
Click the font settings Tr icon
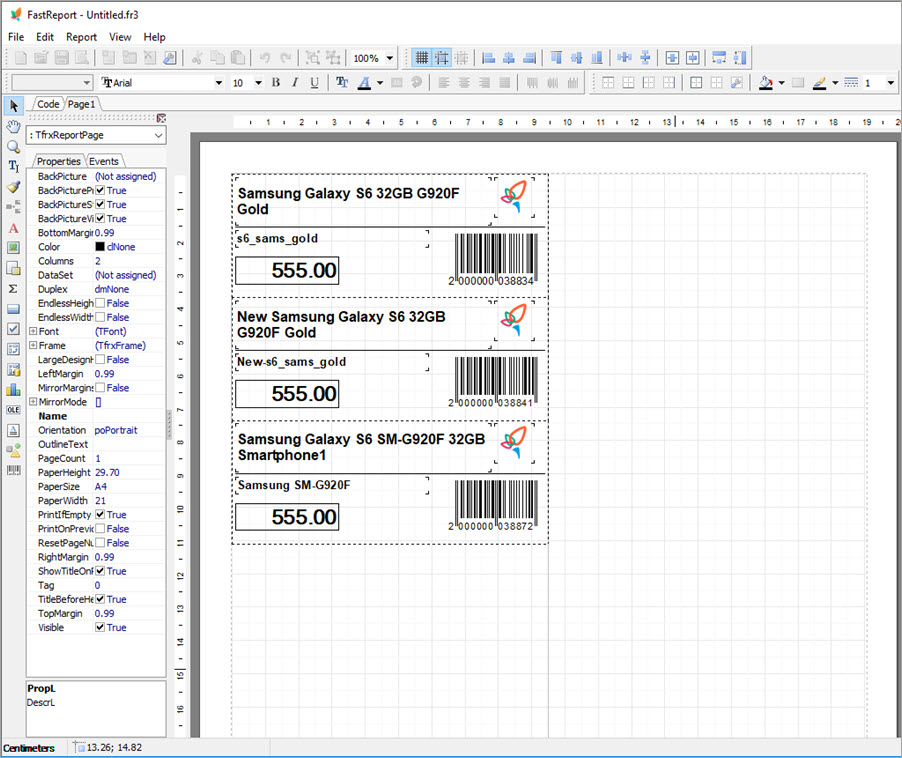click(342, 83)
